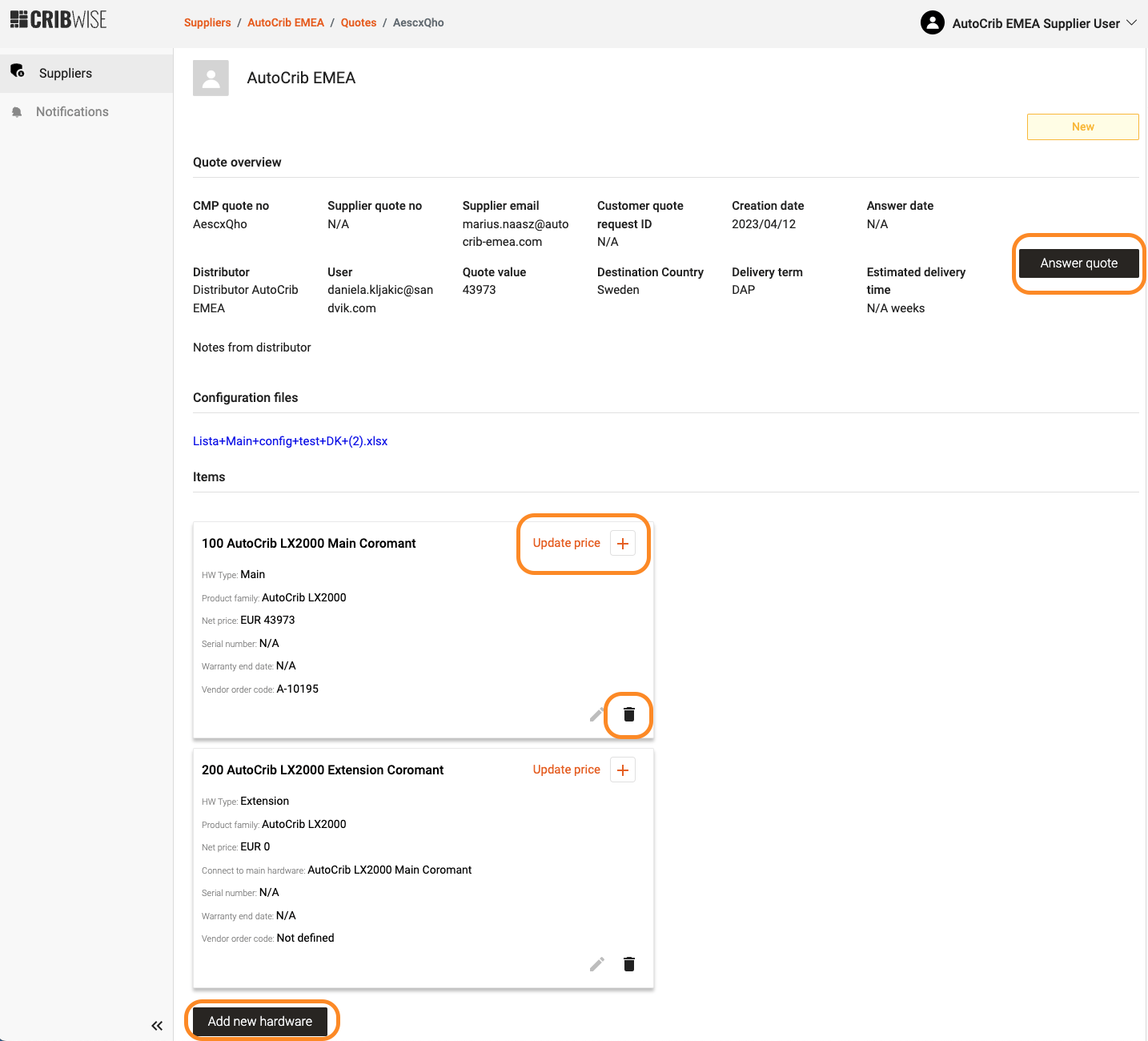The image size is (1148, 1041).
Task: Click plus icon on Main Coromant card
Action: [x=623, y=544]
